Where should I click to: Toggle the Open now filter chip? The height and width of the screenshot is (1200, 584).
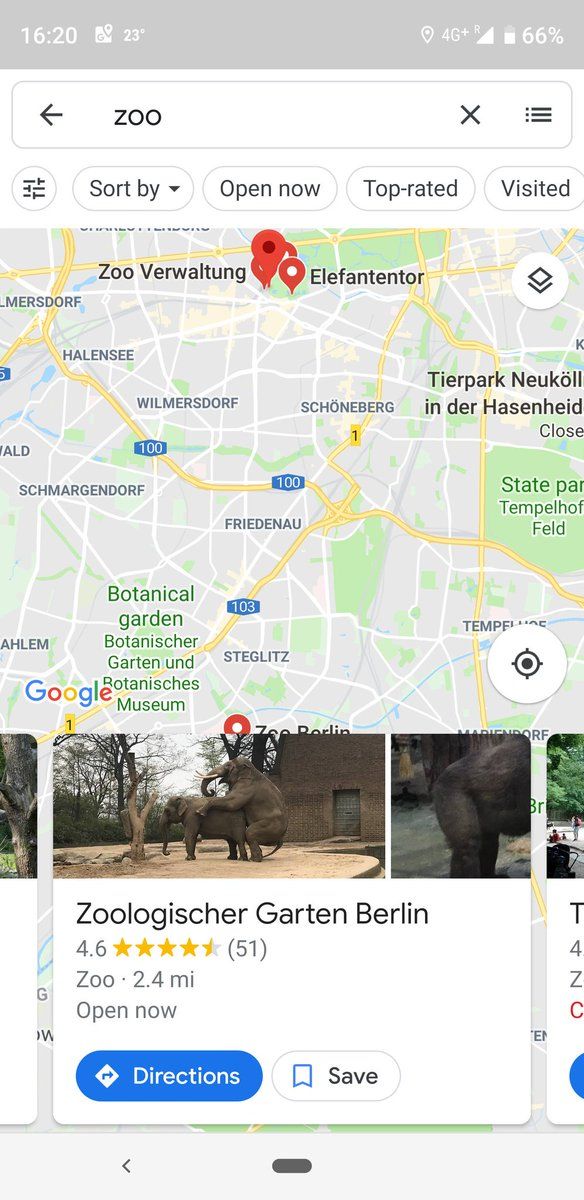270,188
